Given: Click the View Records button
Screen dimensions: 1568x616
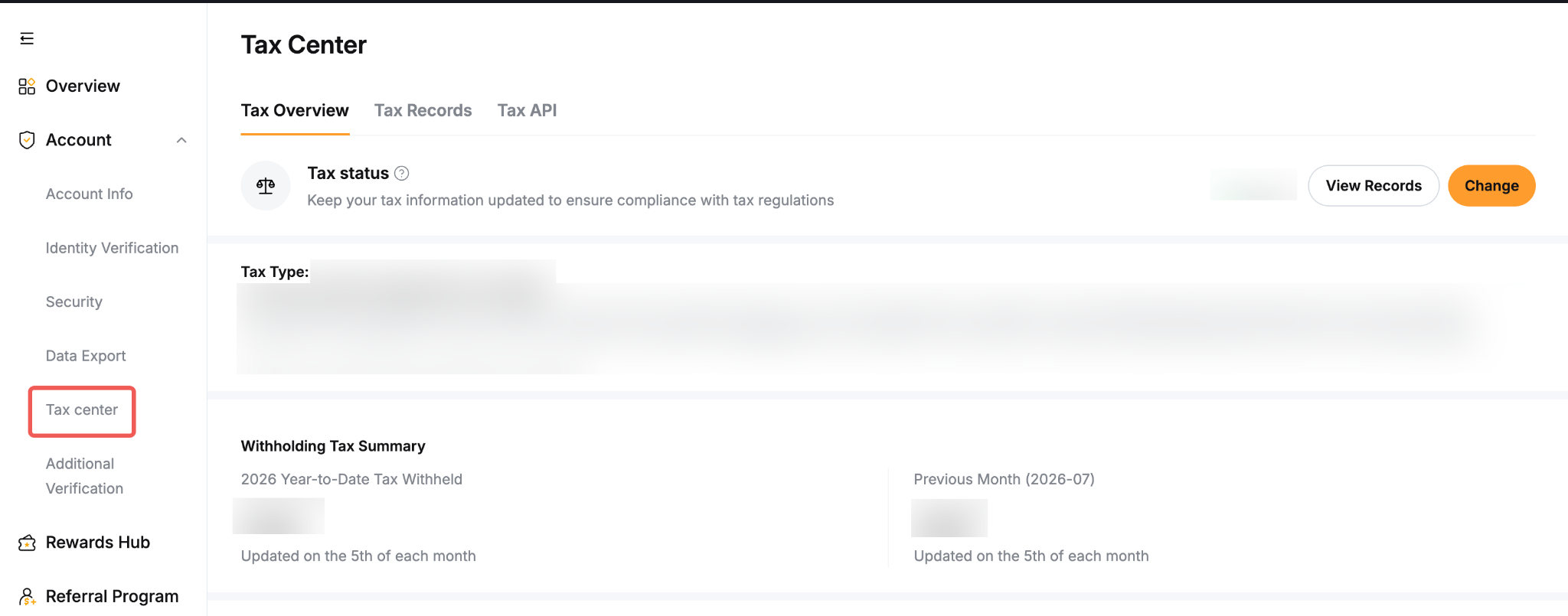Looking at the screenshot, I should (1374, 186).
